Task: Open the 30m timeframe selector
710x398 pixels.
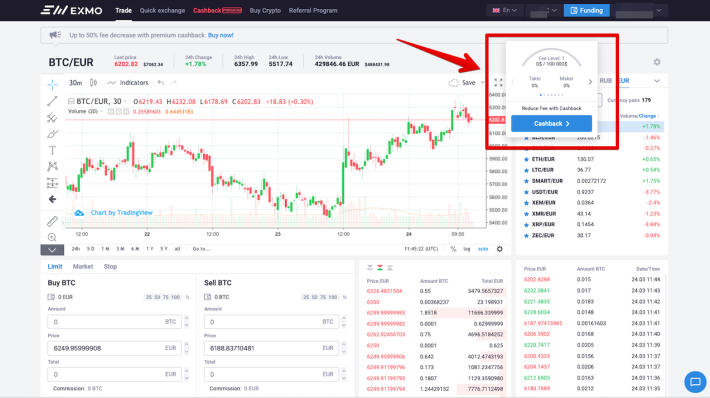Action: click(x=75, y=83)
